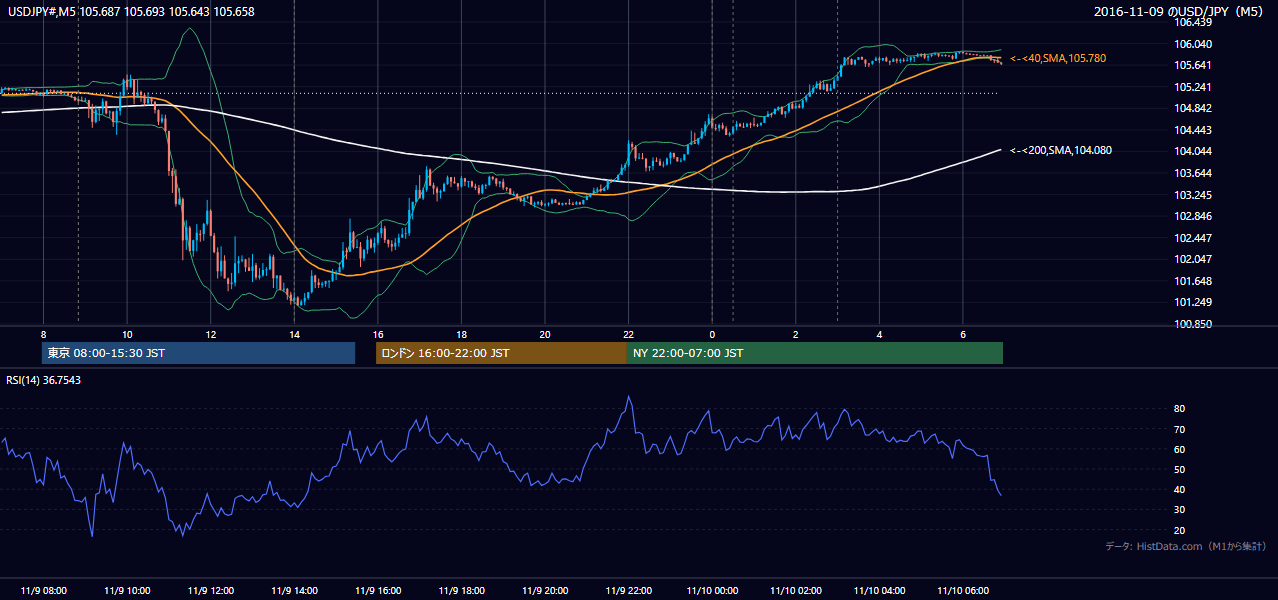This screenshot has height=600, width=1278.
Task: Click RSI scale value 70
Action: [1180, 429]
